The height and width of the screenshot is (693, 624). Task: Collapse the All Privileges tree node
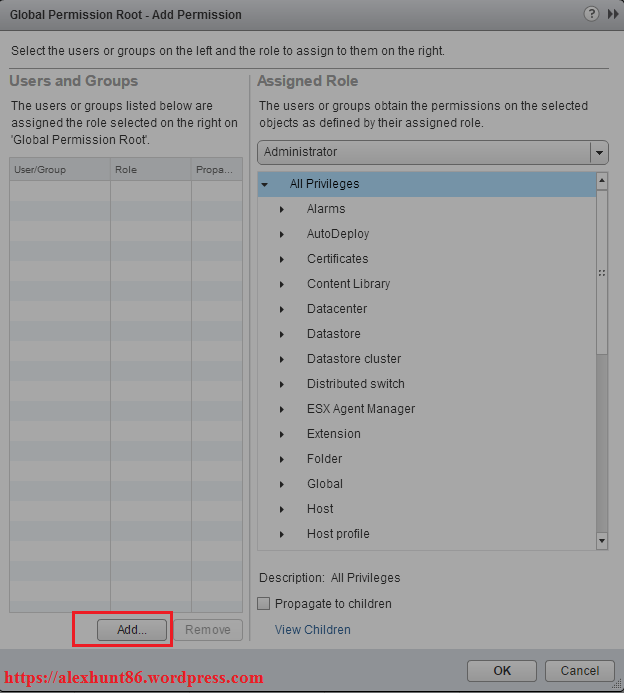[265, 184]
